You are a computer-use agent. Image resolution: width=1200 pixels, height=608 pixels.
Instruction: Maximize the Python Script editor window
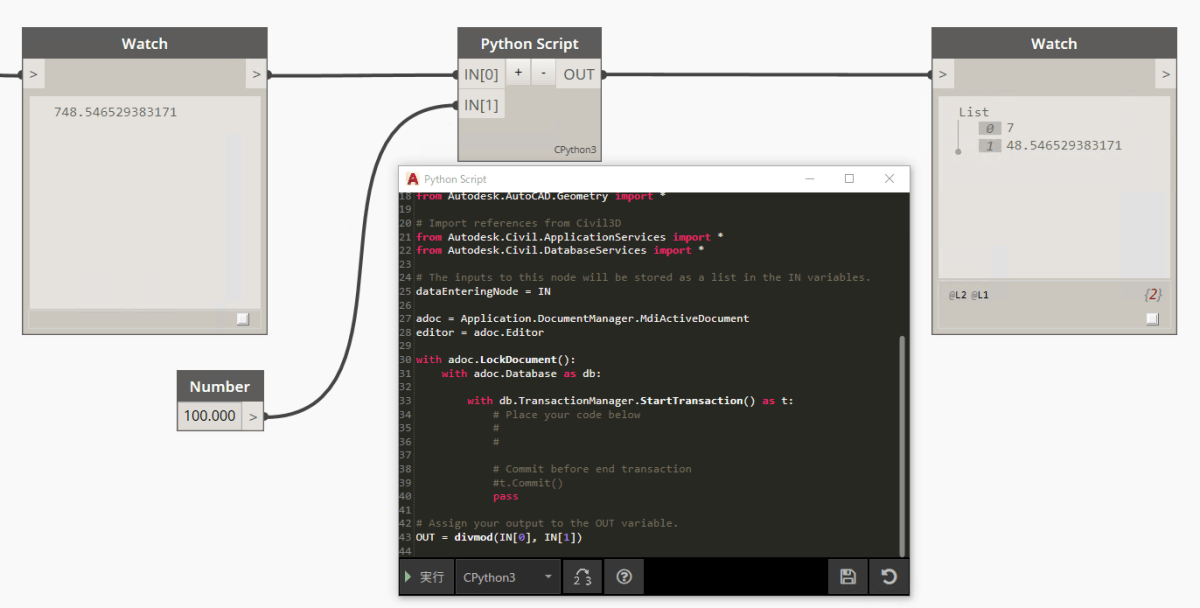click(x=849, y=179)
